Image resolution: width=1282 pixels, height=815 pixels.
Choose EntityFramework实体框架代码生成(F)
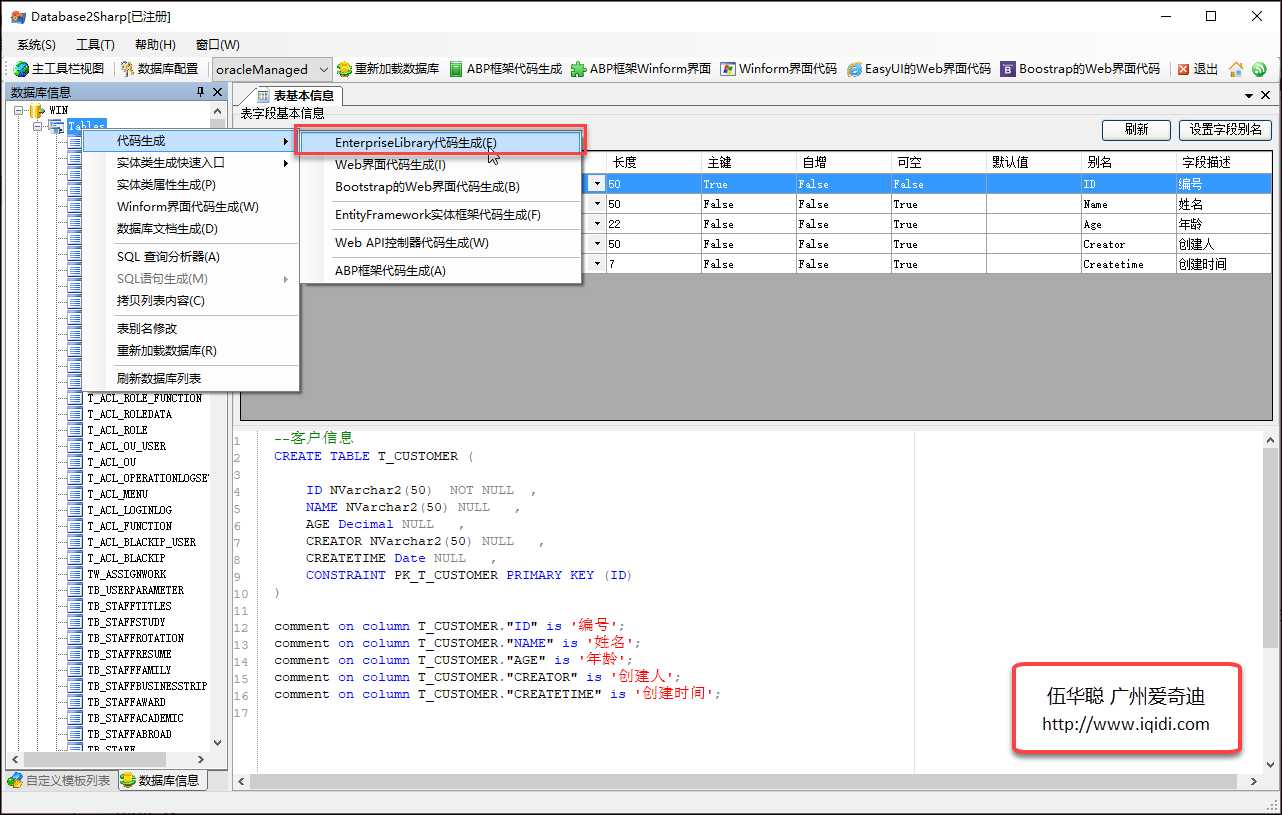point(441,215)
